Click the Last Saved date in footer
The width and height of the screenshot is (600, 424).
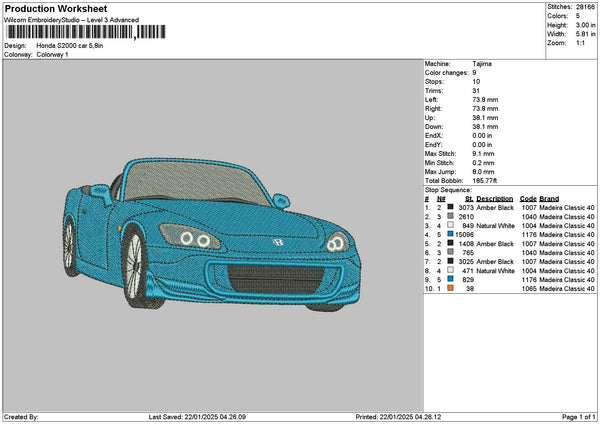197,416
